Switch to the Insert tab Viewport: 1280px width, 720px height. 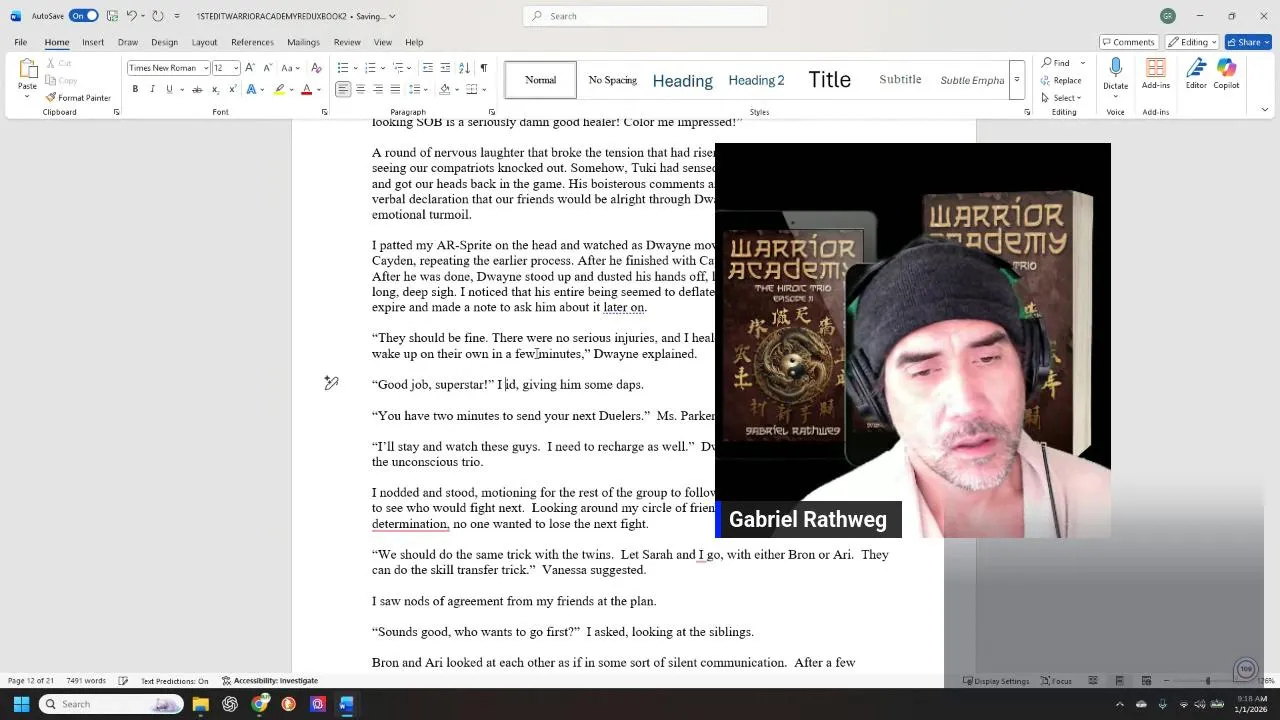(x=93, y=42)
